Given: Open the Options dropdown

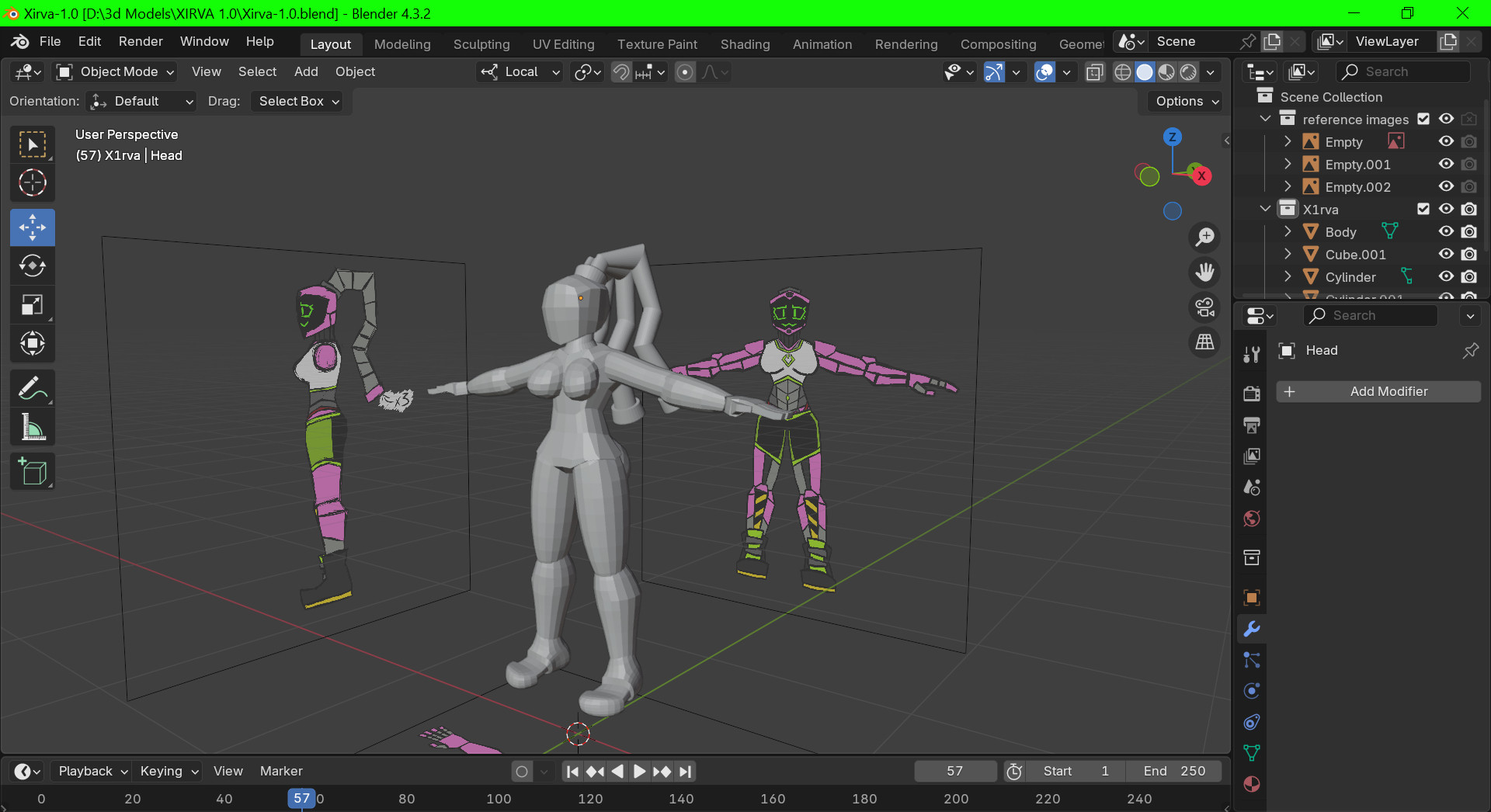Looking at the screenshot, I should click(x=1187, y=102).
